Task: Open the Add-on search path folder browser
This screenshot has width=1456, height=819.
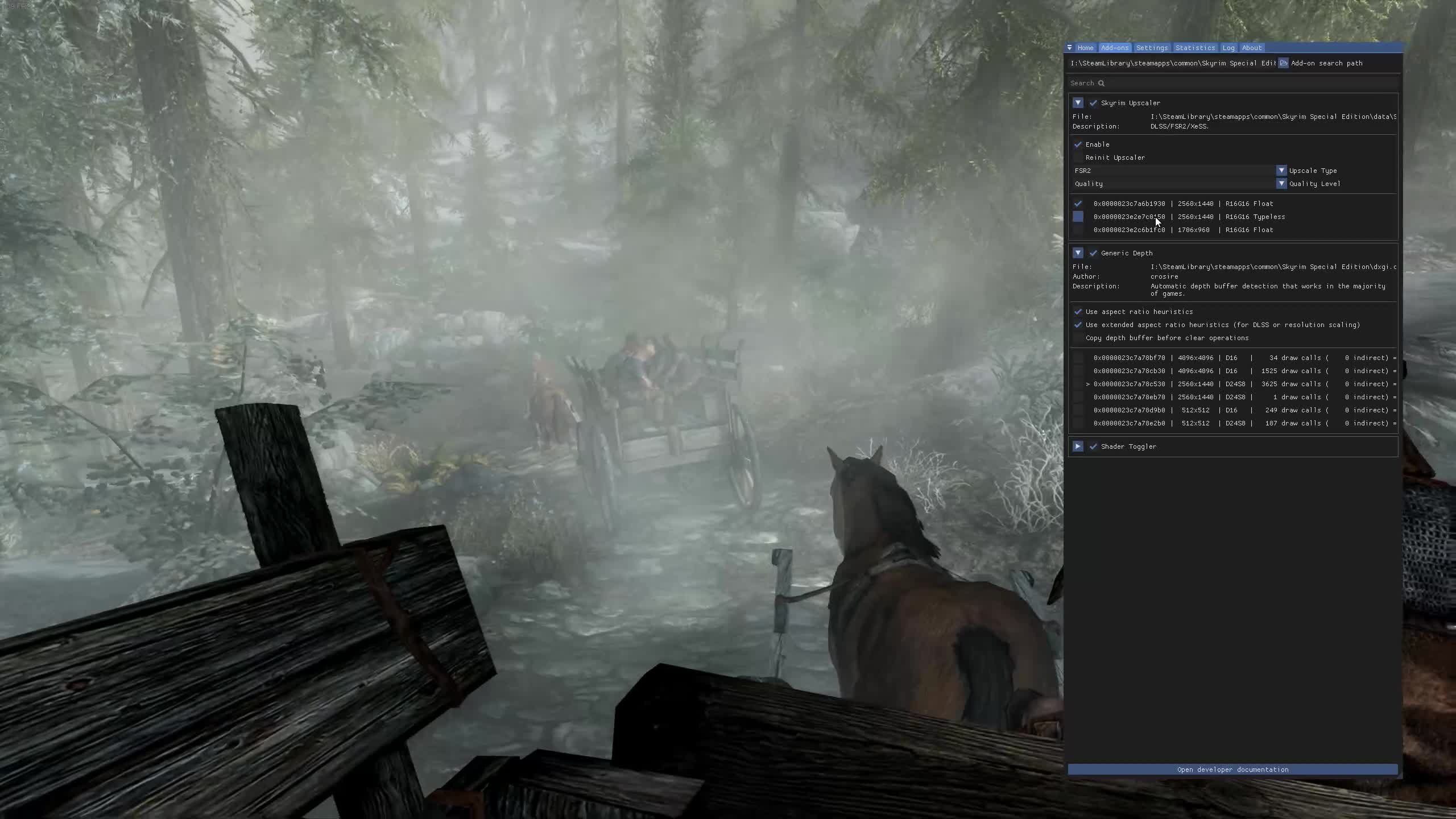Action: (1283, 63)
